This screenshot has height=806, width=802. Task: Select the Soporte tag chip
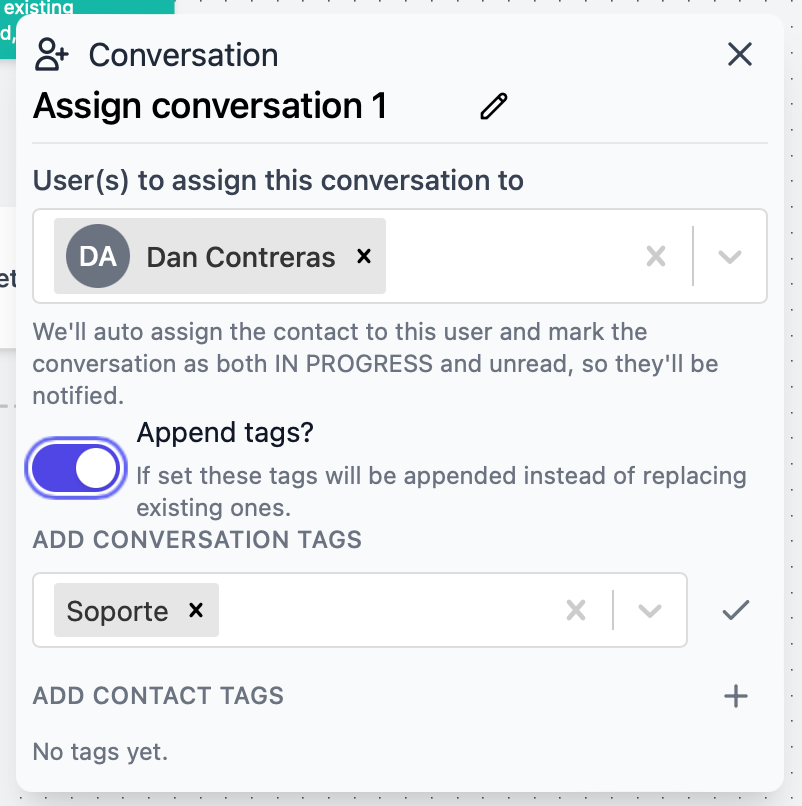tap(120, 610)
